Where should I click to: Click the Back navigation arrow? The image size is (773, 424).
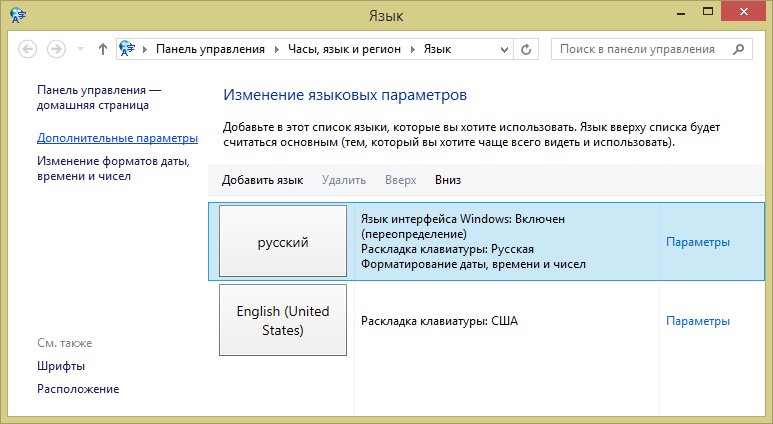pyautogui.click(x=28, y=49)
